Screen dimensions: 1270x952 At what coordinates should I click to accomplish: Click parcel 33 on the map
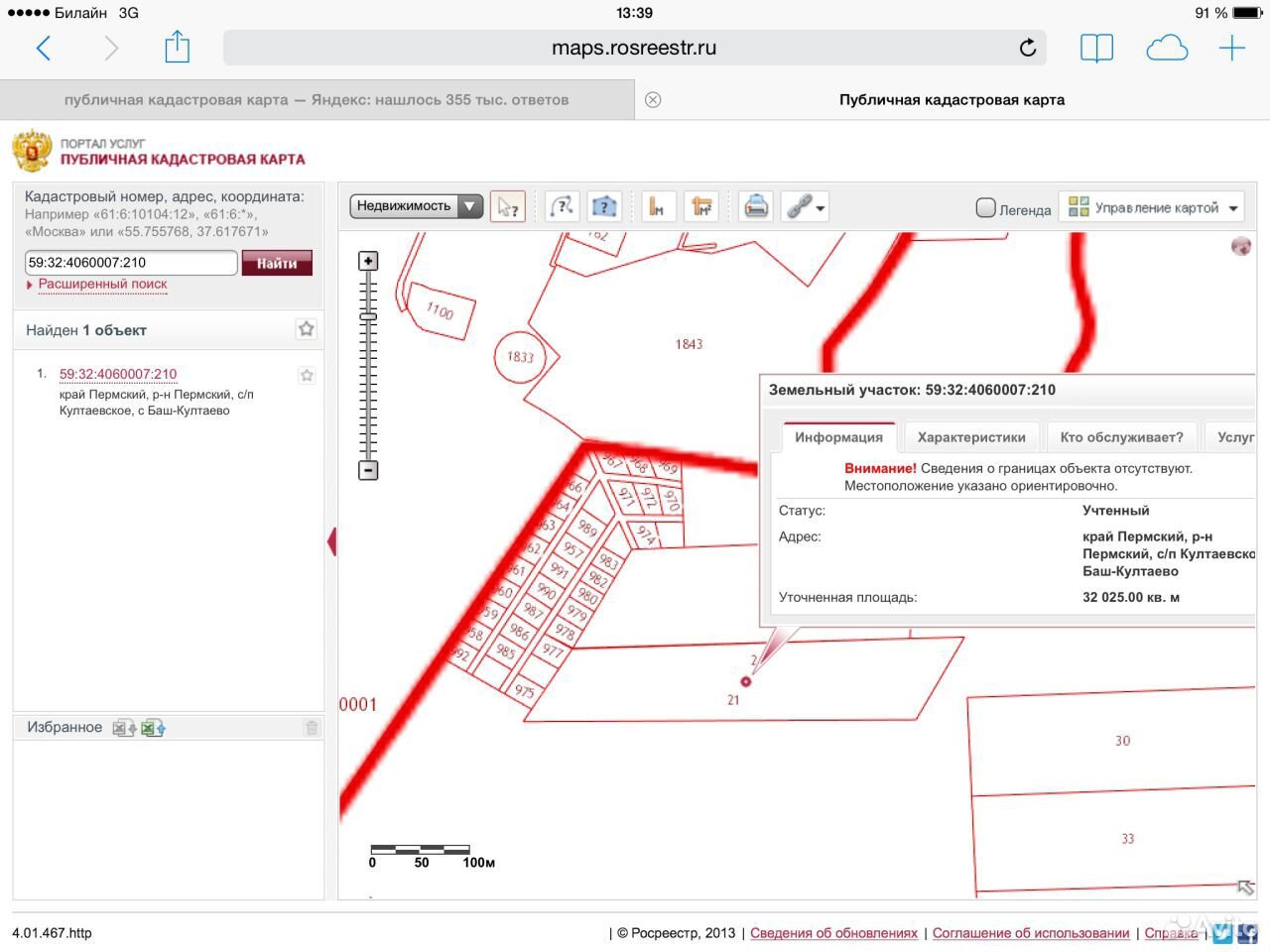click(1127, 839)
